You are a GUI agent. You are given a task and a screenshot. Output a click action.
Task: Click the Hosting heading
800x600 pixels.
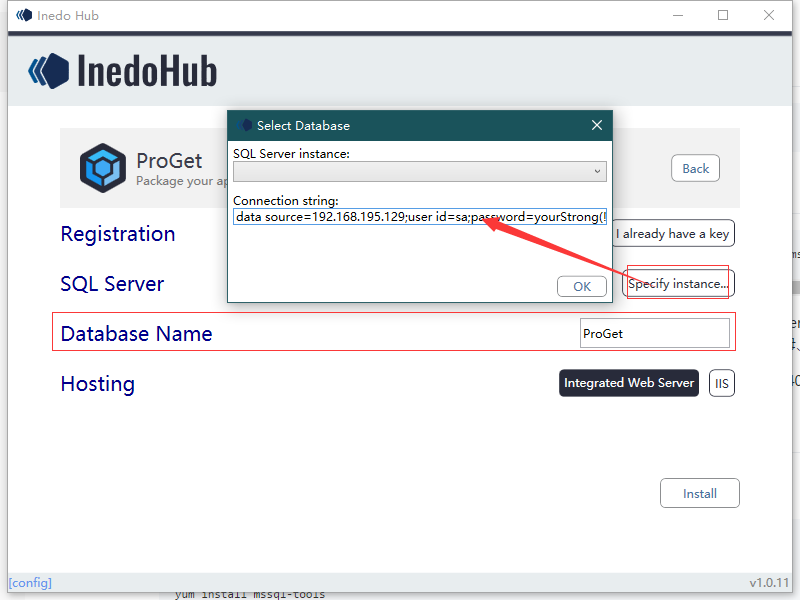pyautogui.click(x=97, y=384)
